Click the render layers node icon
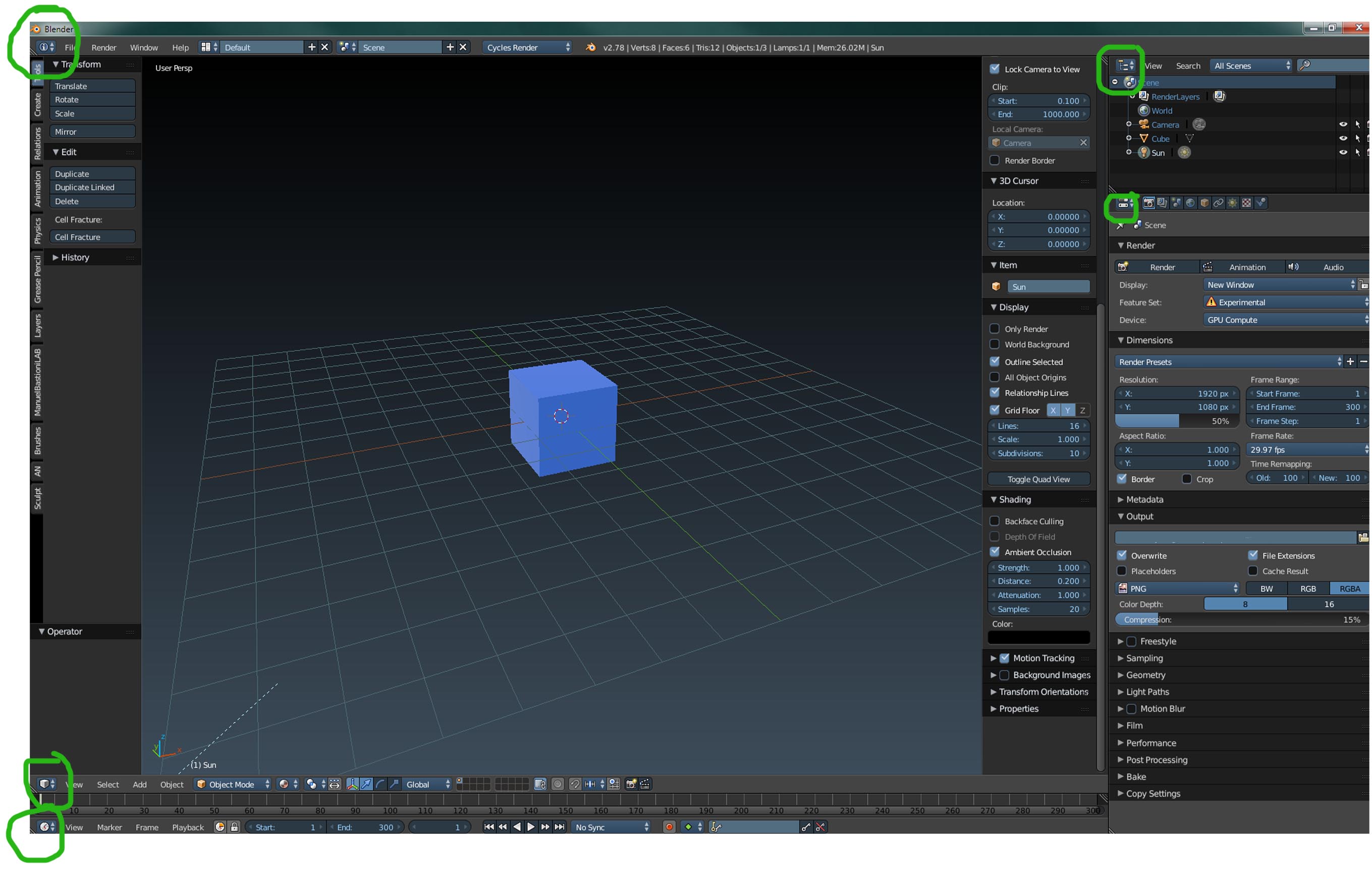 [x=1162, y=203]
